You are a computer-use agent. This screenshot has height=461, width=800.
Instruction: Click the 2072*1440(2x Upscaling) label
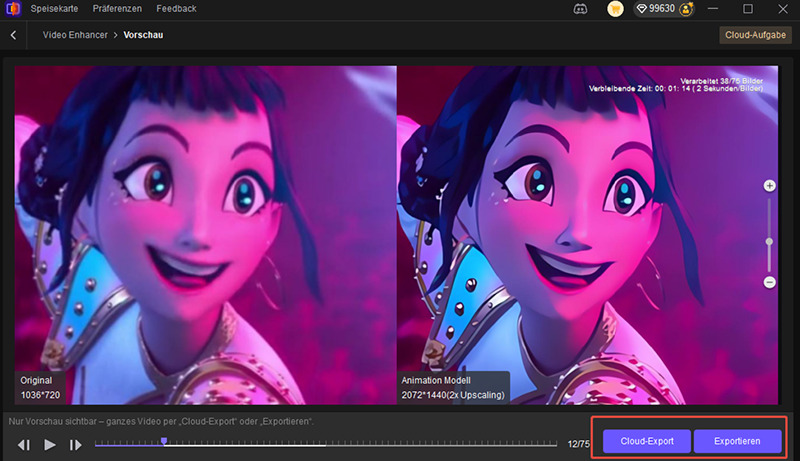click(x=453, y=395)
